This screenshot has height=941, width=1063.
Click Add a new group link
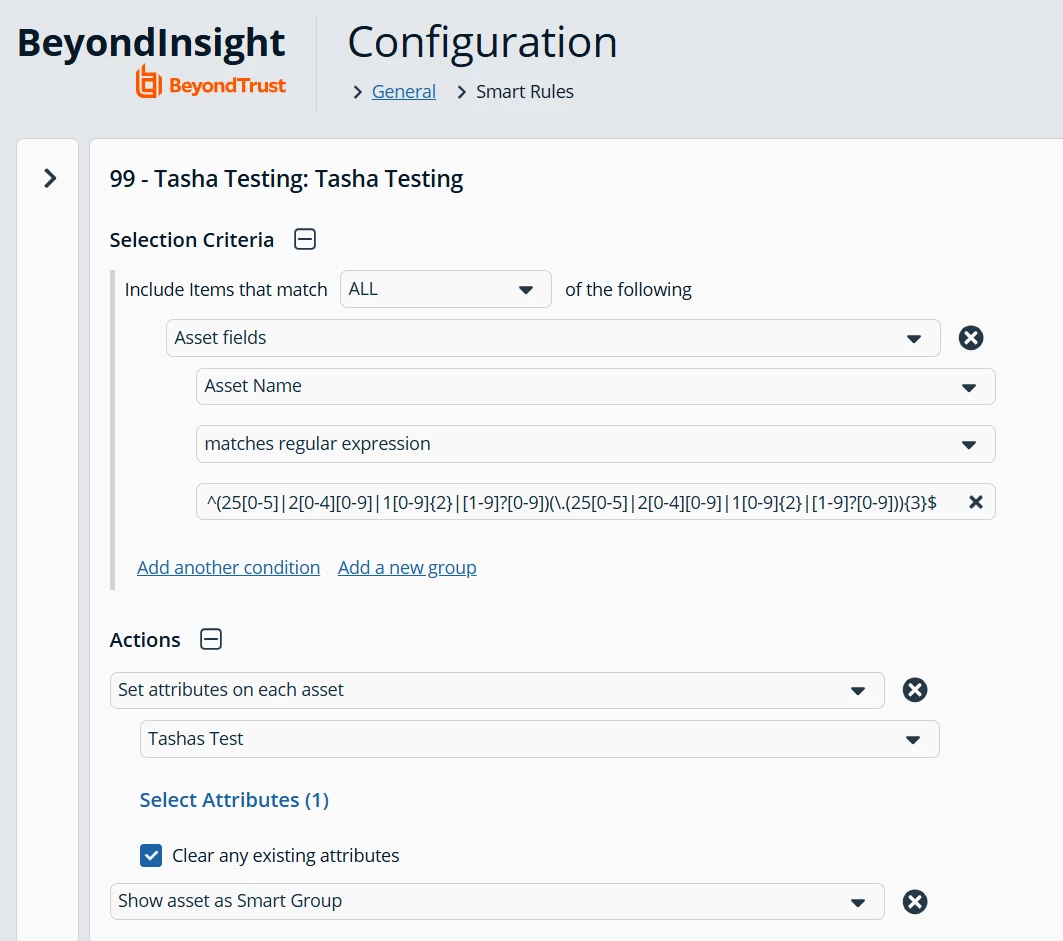tap(407, 568)
